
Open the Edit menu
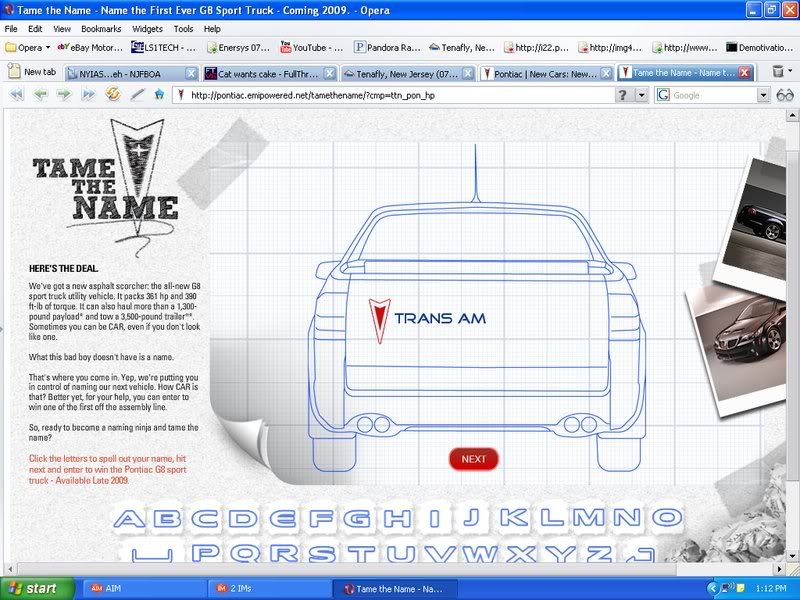35,29
